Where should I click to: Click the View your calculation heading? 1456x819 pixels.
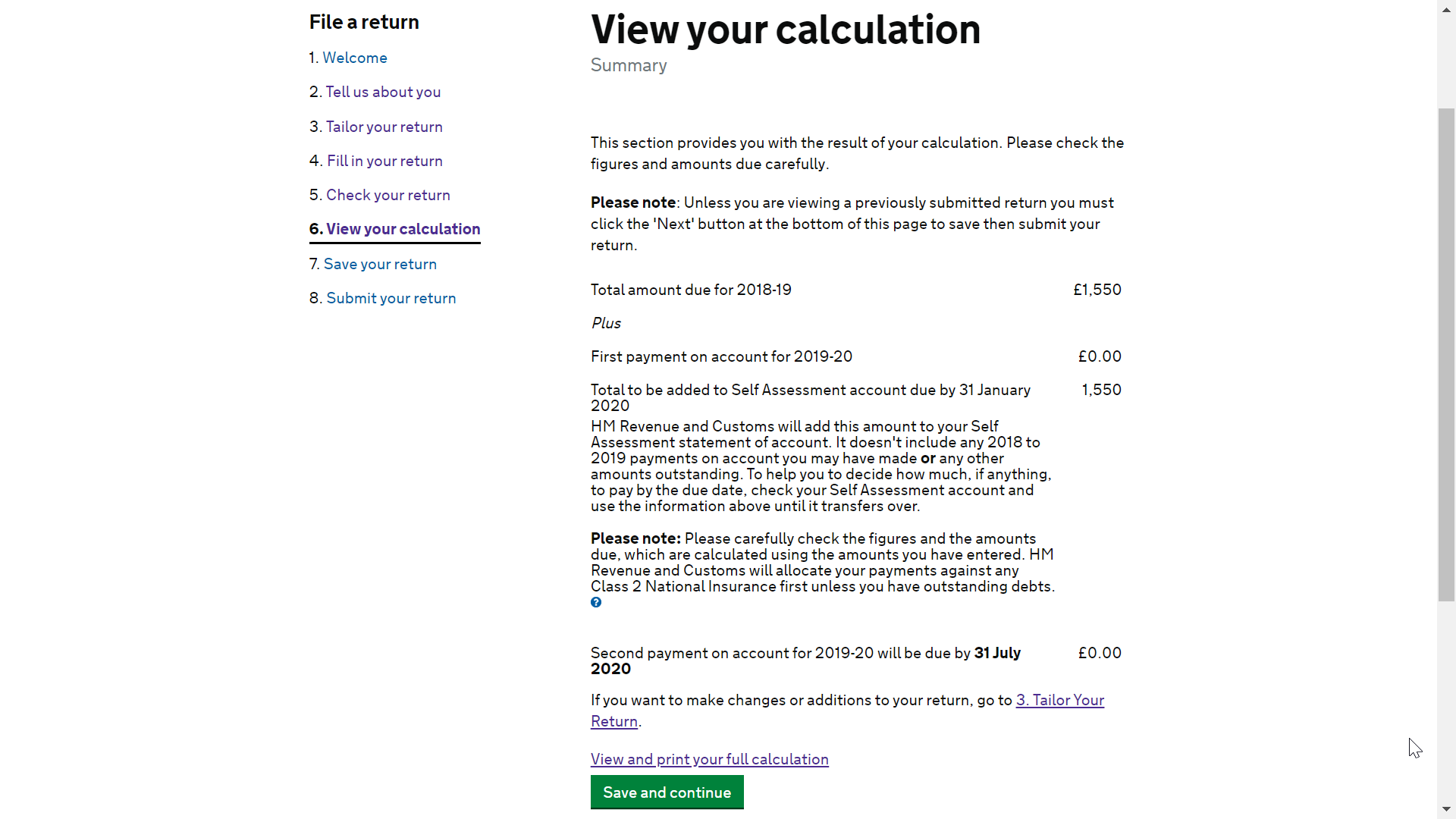(x=786, y=30)
